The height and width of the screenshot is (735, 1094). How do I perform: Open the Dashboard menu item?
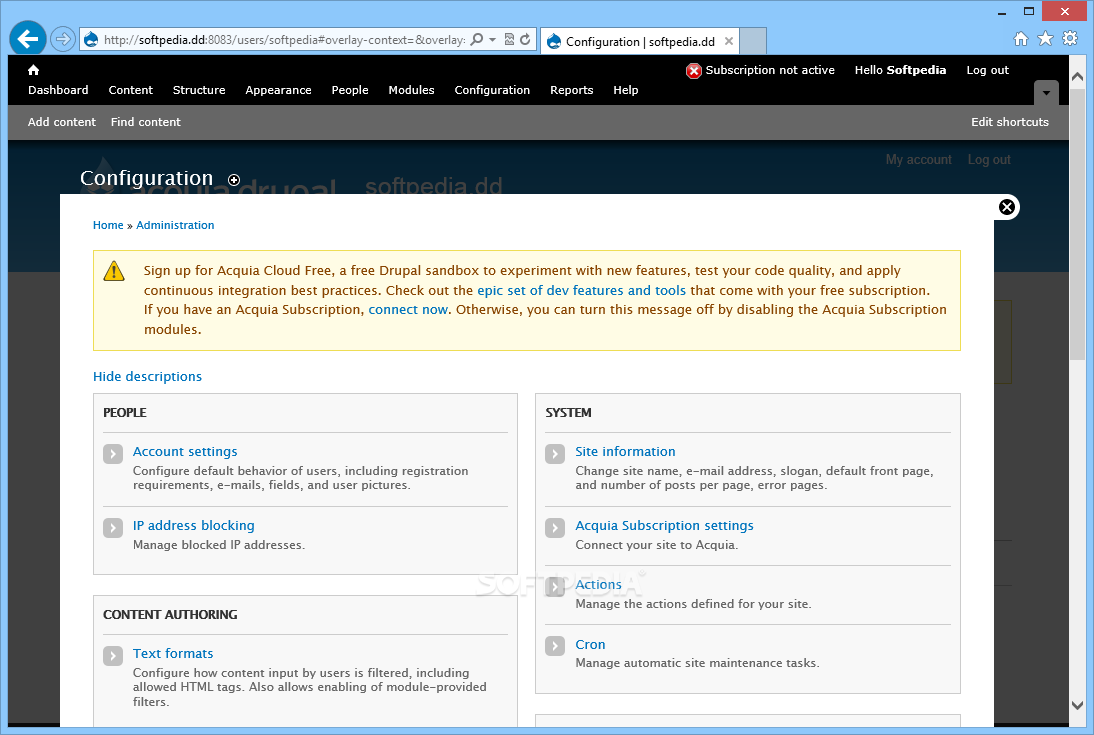58,90
